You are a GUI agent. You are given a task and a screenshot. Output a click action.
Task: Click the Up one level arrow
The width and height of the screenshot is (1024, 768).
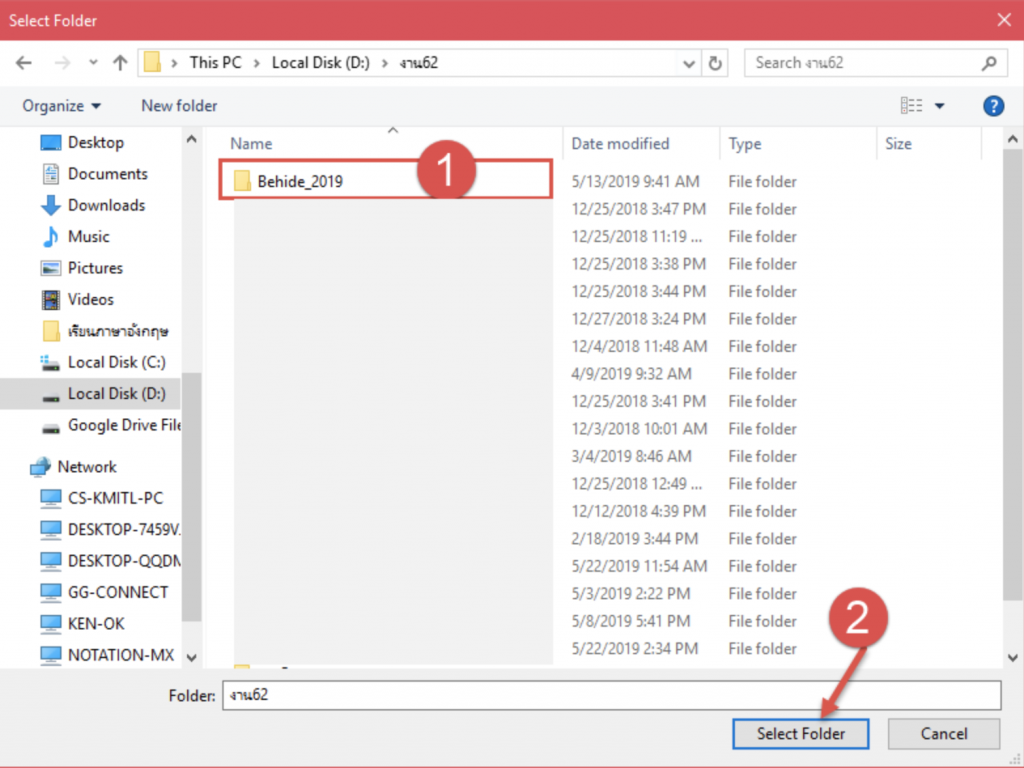click(120, 62)
